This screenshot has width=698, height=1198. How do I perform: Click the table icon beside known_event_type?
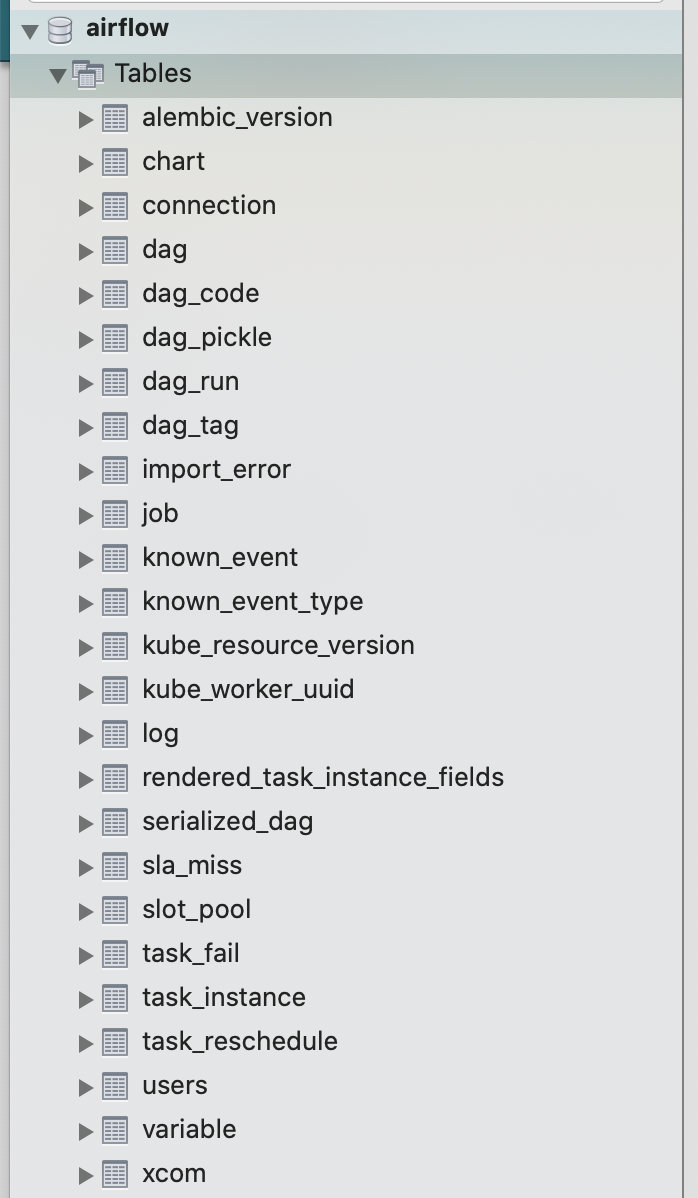[115, 603]
